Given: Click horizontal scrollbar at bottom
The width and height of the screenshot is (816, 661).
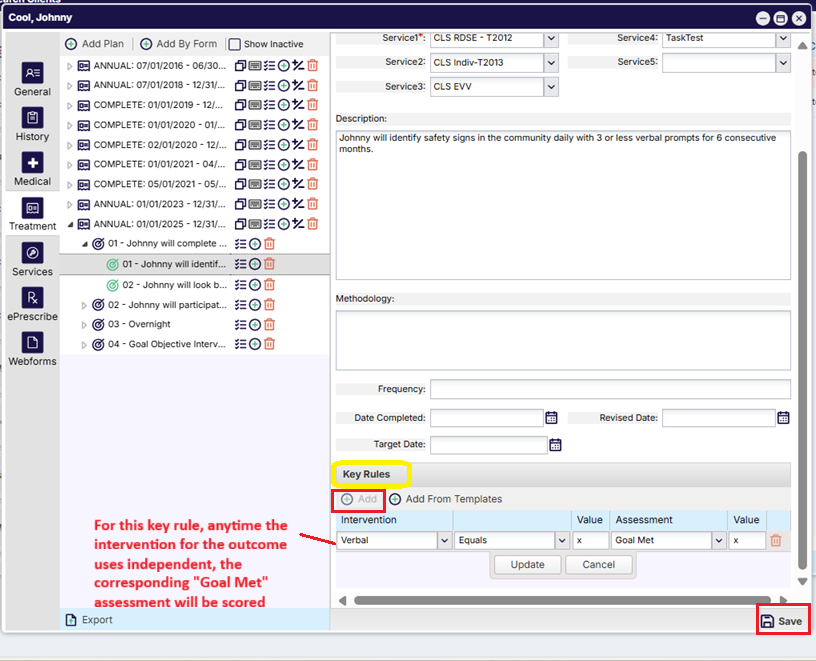Looking at the screenshot, I should point(562,600).
